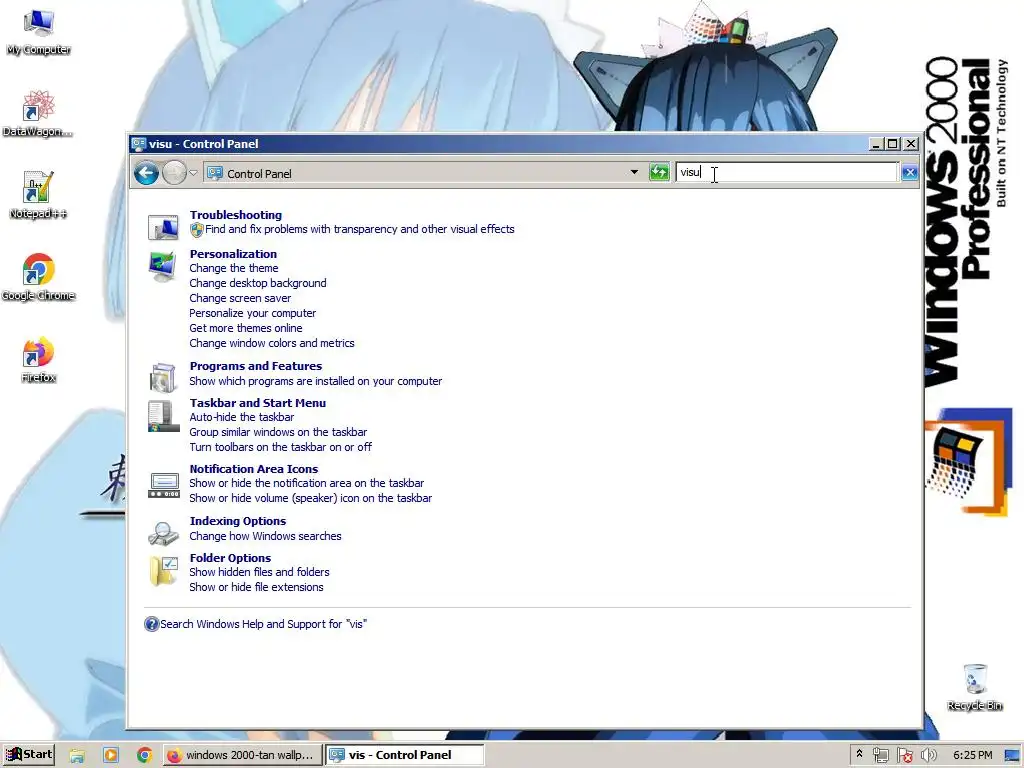Viewport: 1024px width, 768px height.
Task: Open Personalize your computer link
Action: click(x=253, y=313)
